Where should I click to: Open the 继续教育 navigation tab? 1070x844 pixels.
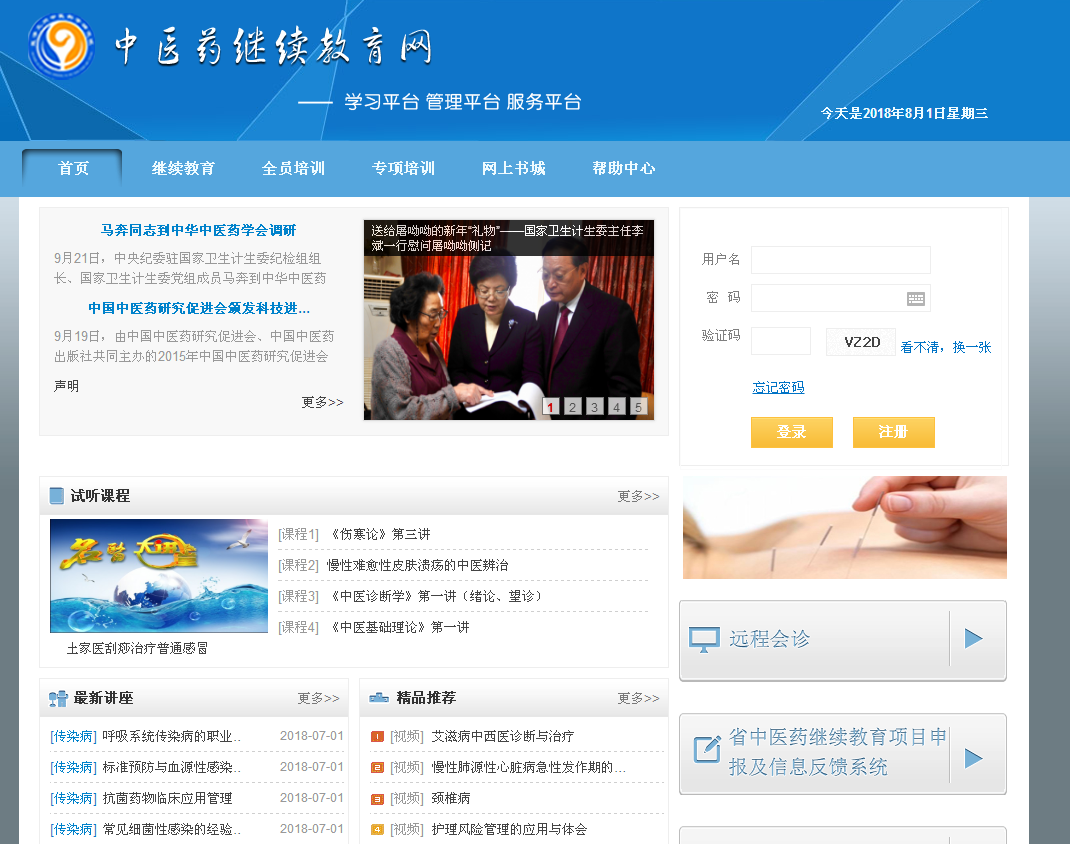click(x=183, y=168)
